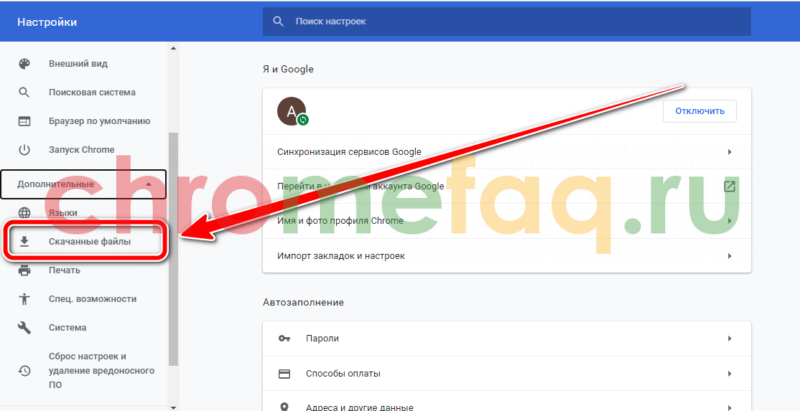Image resolution: width=800 pixels, height=411 pixels.
Task: Click the Отключить button
Action: click(x=699, y=111)
